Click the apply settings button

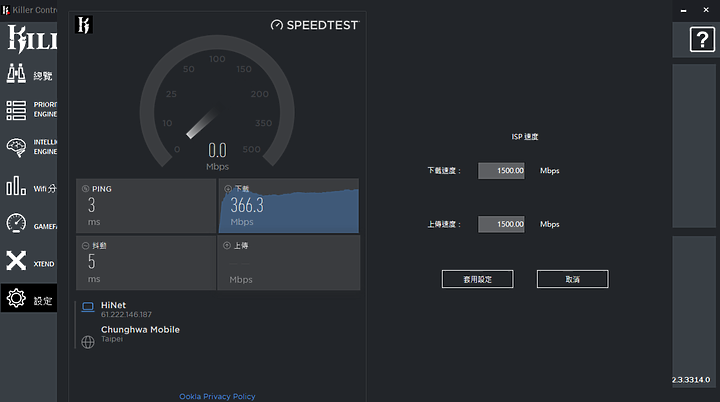[x=478, y=279]
